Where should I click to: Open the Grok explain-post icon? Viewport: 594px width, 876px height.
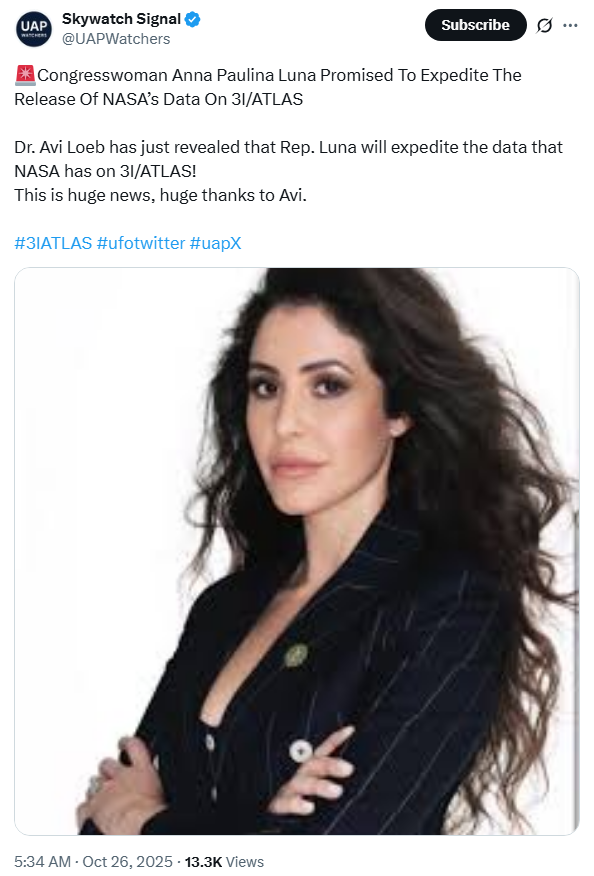pyautogui.click(x=544, y=25)
